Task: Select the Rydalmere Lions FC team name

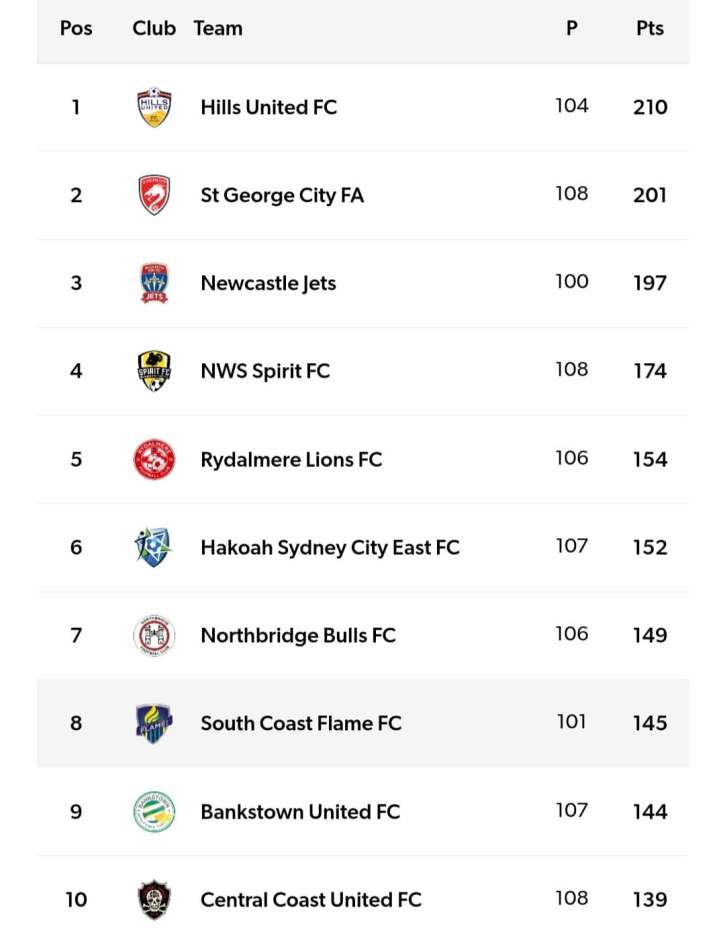Action: 291,459
